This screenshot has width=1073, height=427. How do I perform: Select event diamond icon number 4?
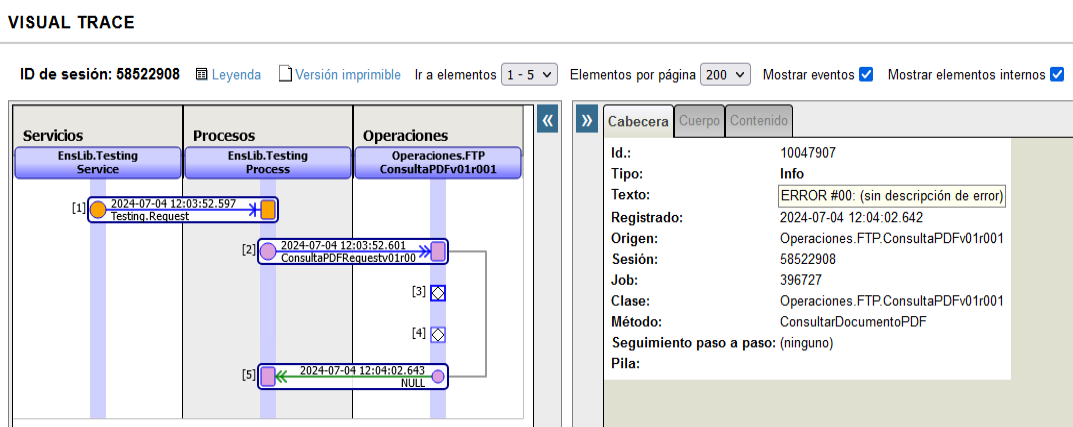click(x=438, y=335)
